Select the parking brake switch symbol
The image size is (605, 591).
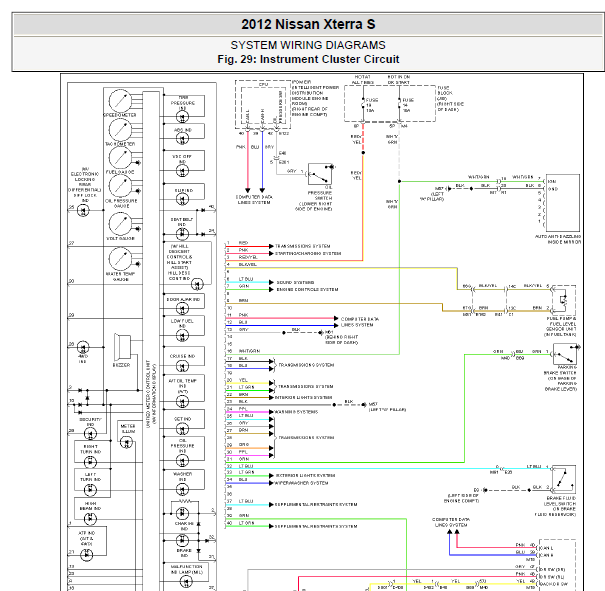pos(565,355)
